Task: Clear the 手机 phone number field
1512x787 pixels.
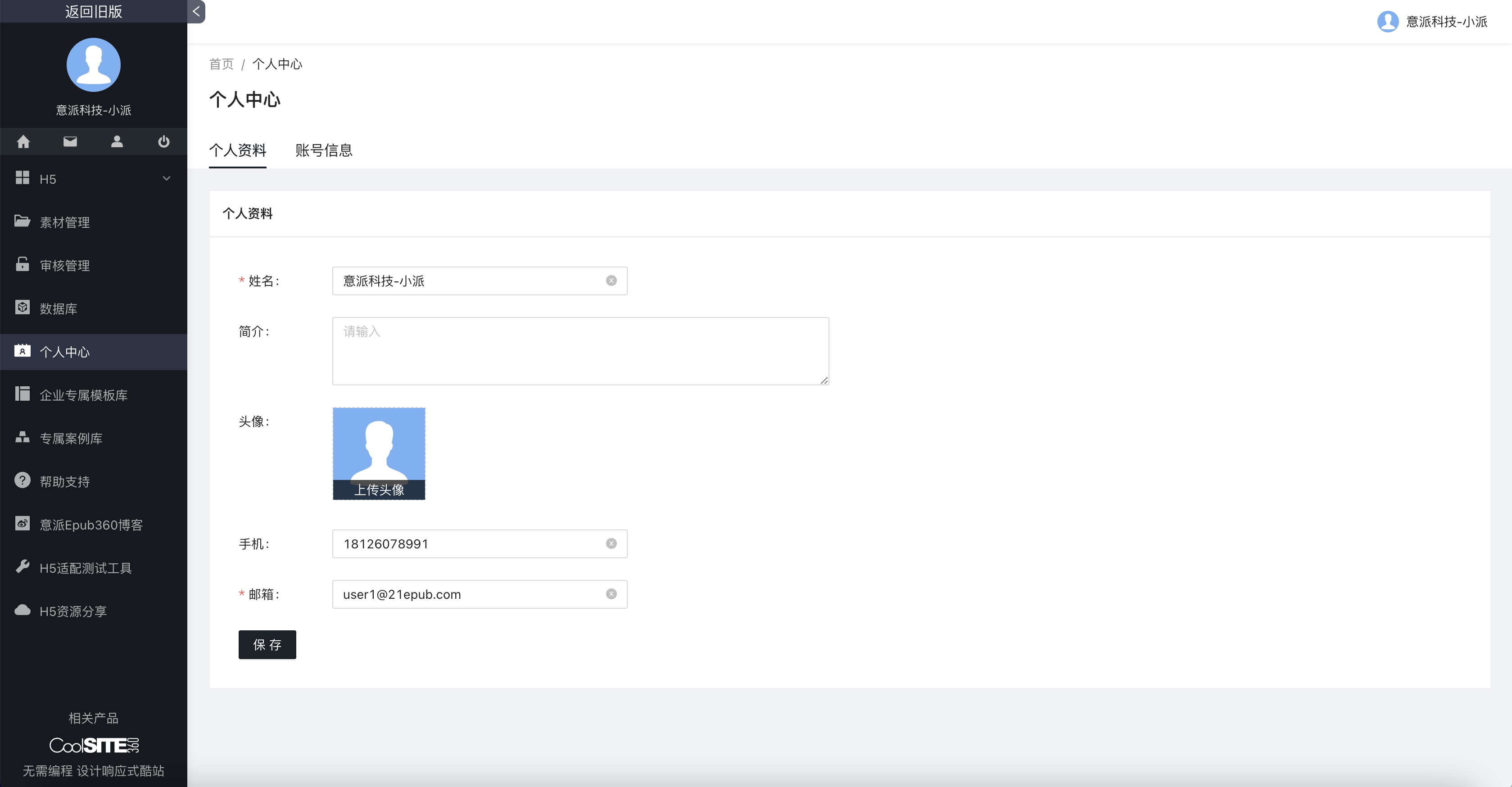Action: 611,543
